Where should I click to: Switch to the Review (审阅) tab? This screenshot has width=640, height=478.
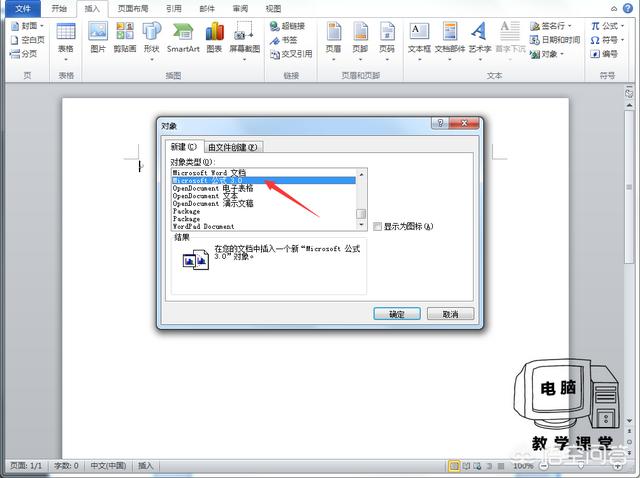click(x=240, y=9)
